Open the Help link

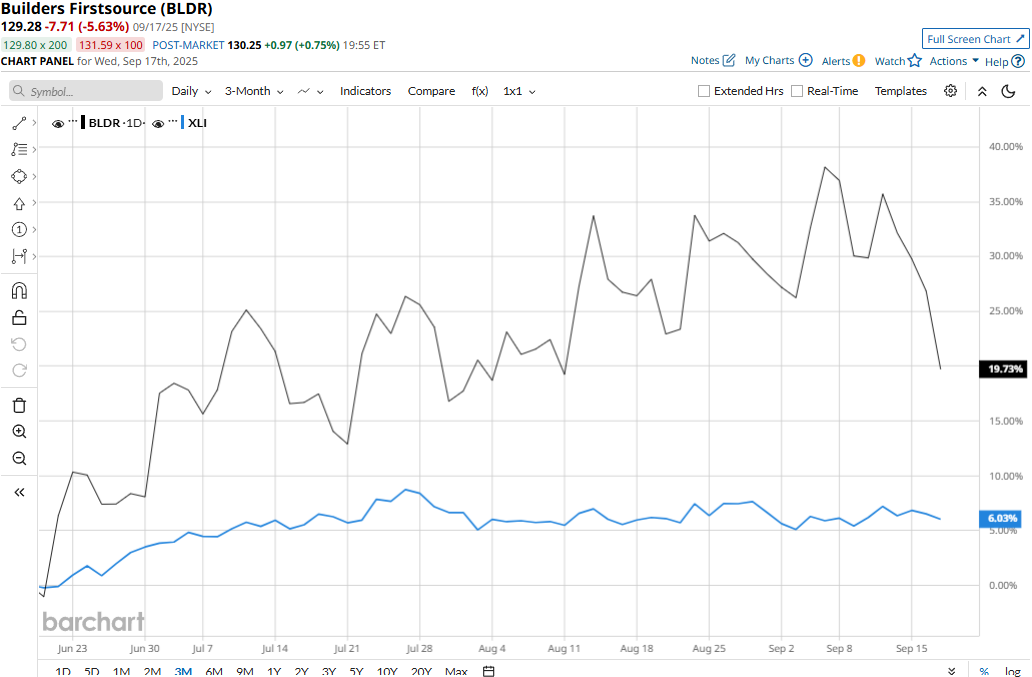(x=1004, y=61)
